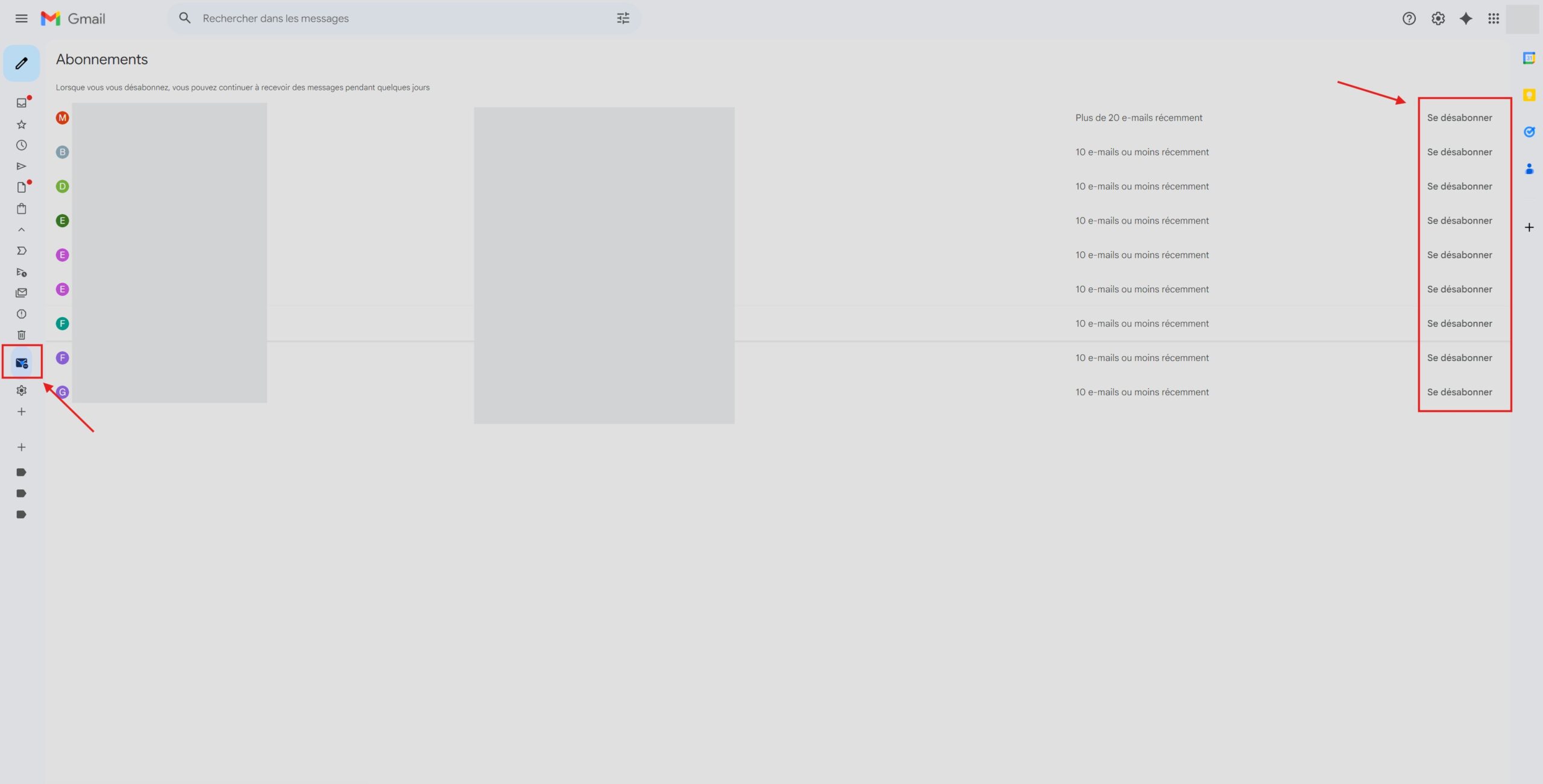Open Google Keep notes panel

coord(1530,95)
